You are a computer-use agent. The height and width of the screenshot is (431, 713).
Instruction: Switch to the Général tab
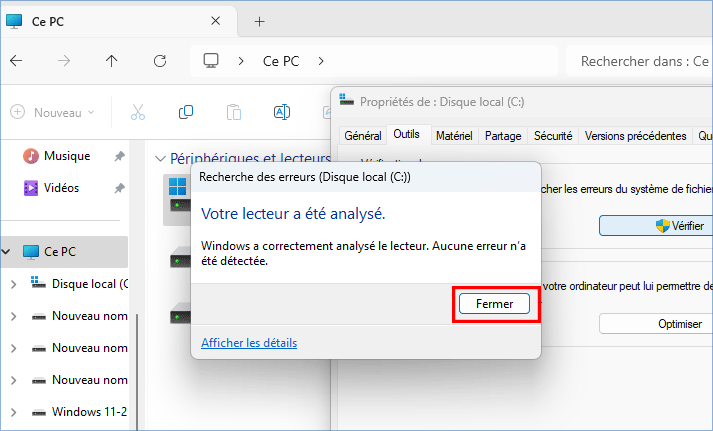(x=362, y=135)
